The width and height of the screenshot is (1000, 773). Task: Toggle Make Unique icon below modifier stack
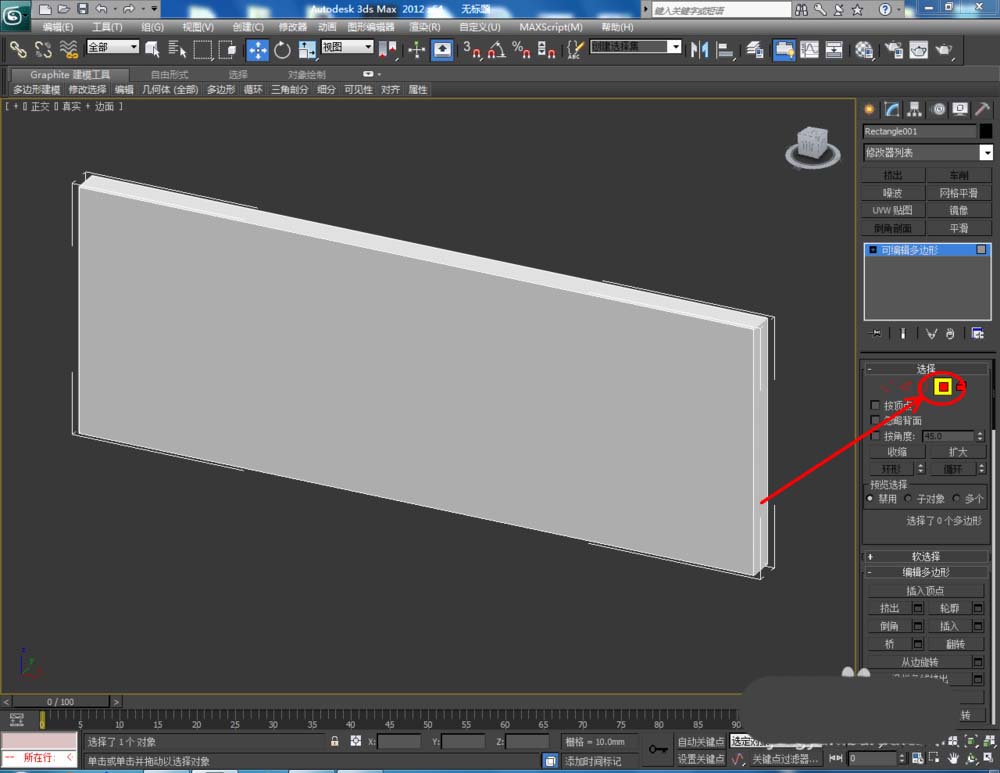(932, 333)
